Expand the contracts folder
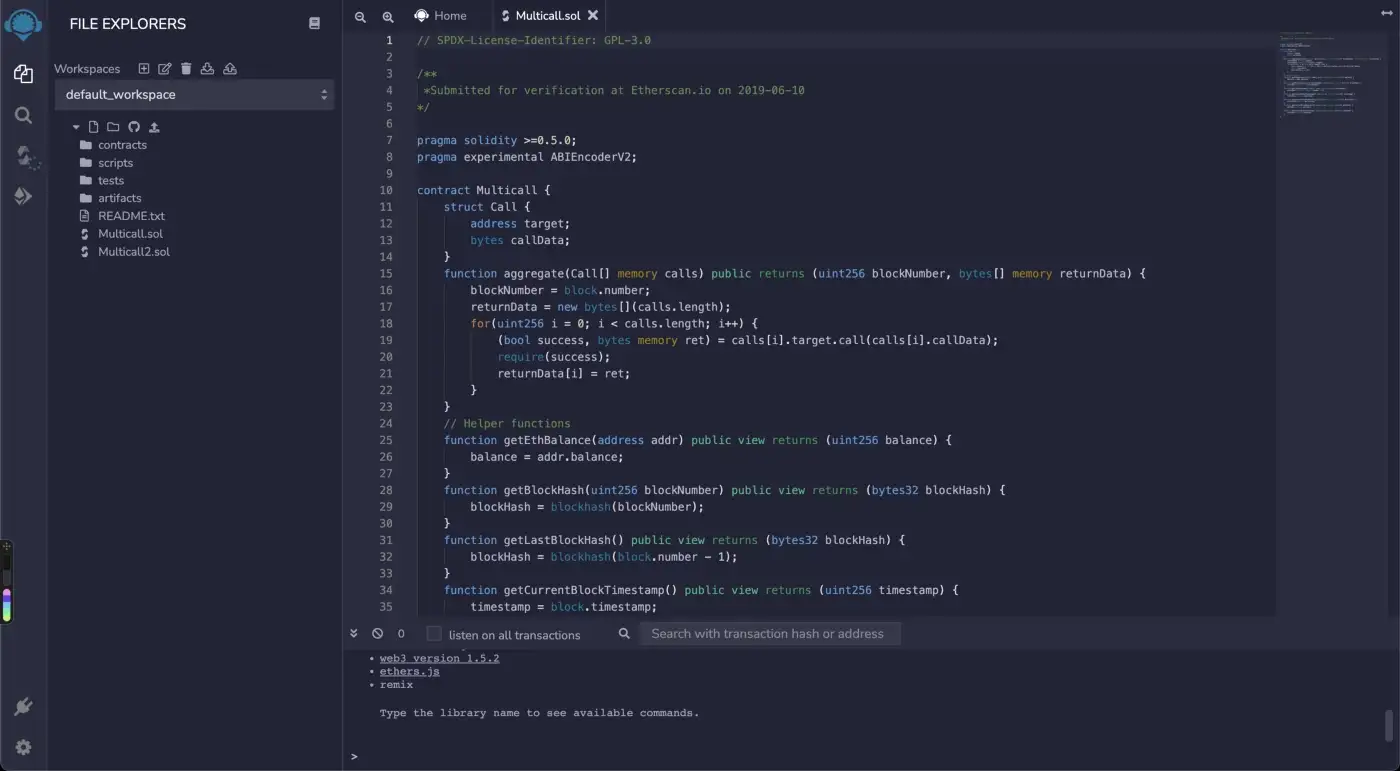The image size is (1400, 771). (x=122, y=145)
